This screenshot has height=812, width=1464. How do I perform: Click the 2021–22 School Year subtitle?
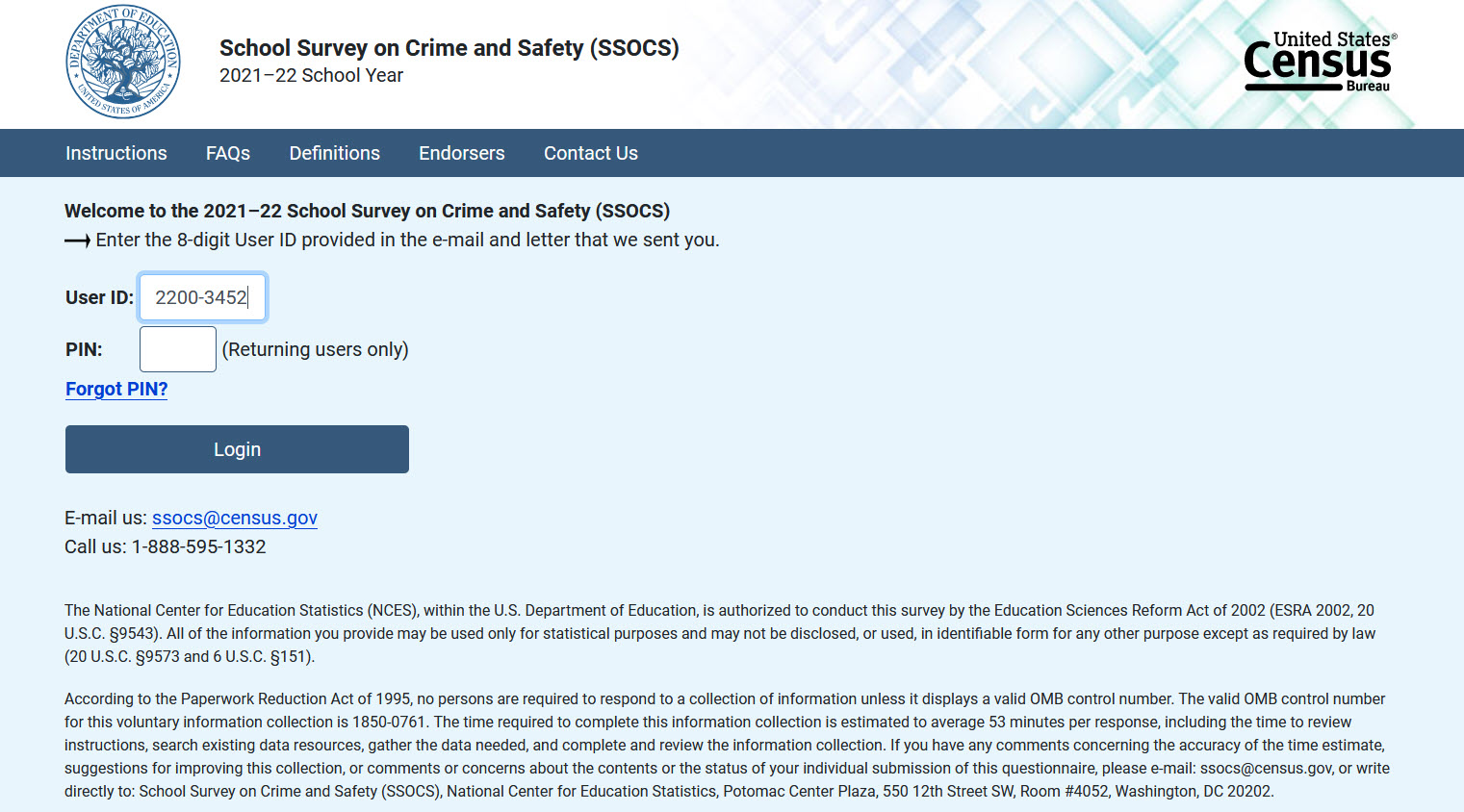click(311, 75)
